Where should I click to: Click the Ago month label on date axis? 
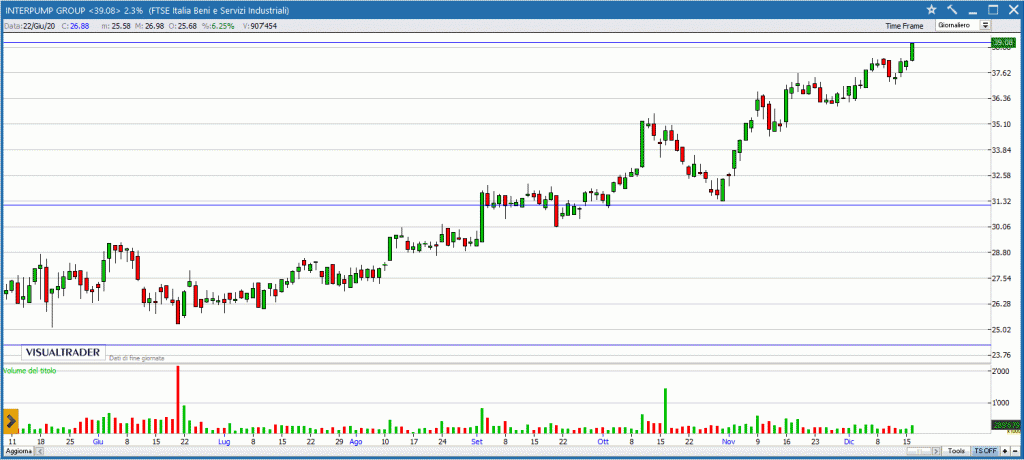point(355,442)
